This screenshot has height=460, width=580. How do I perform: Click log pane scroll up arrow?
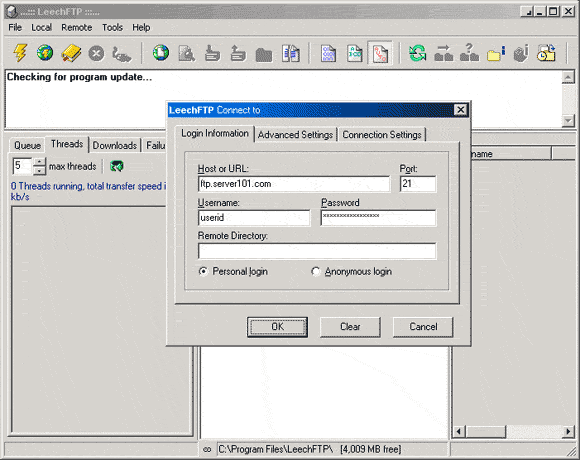568,77
